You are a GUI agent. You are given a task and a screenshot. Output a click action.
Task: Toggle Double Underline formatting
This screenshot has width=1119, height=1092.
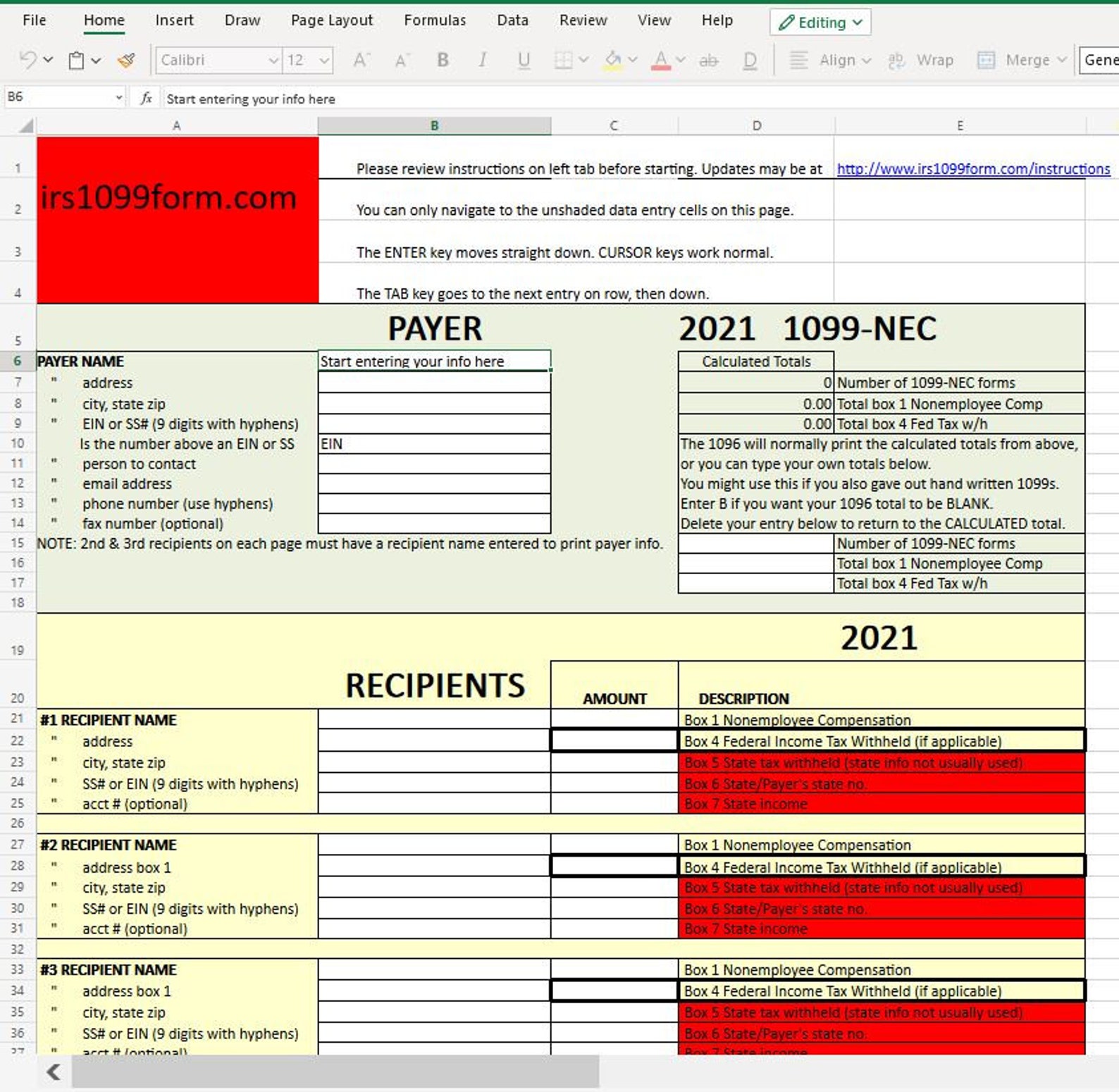(750, 61)
